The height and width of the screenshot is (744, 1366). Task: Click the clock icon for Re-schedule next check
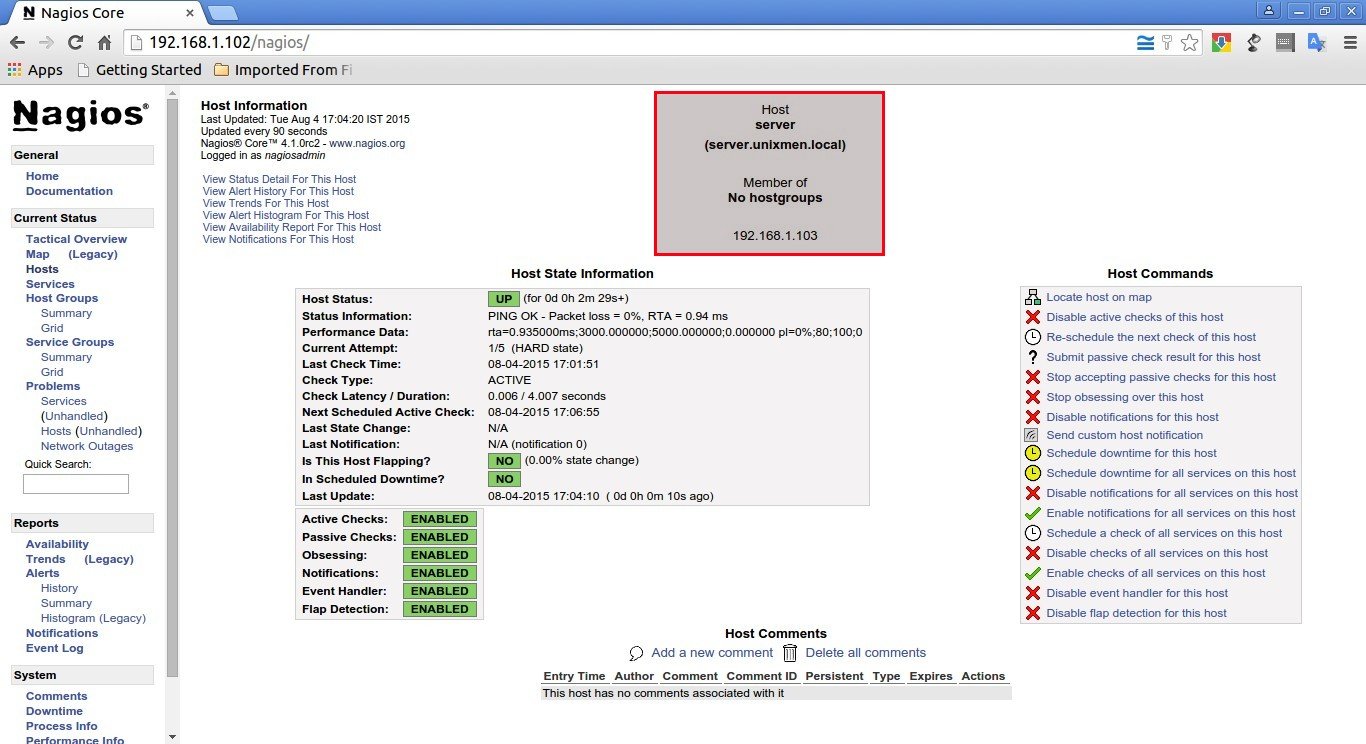click(x=1033, y=337)
